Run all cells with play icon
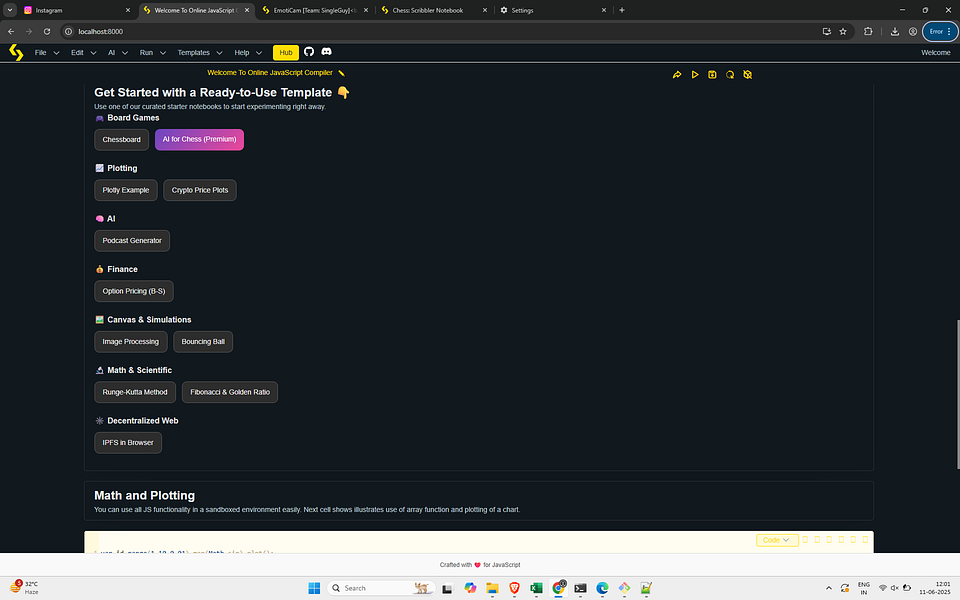The image size is (960, 600). point(694,75)
